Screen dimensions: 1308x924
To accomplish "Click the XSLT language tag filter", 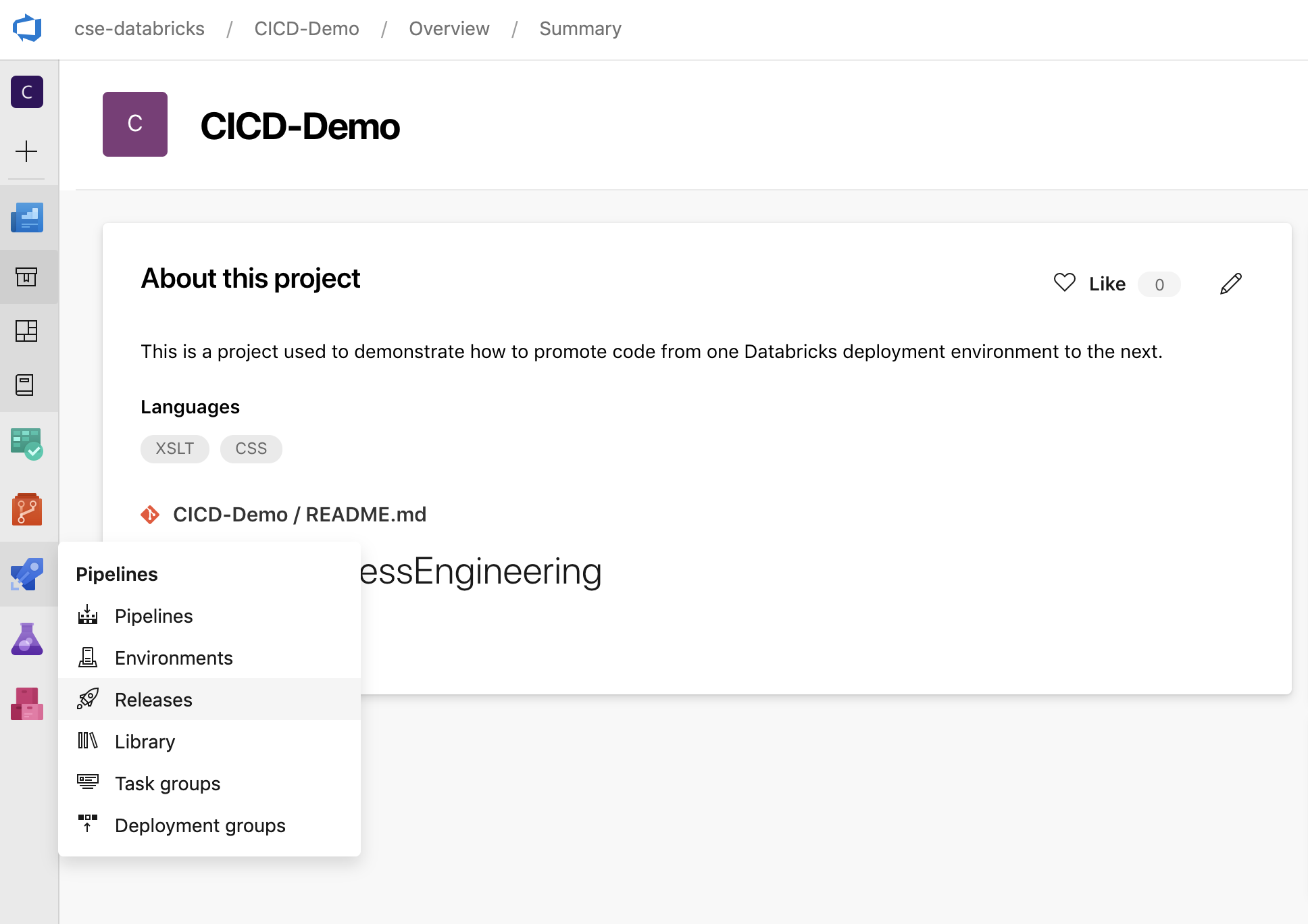I will (175, 448).
